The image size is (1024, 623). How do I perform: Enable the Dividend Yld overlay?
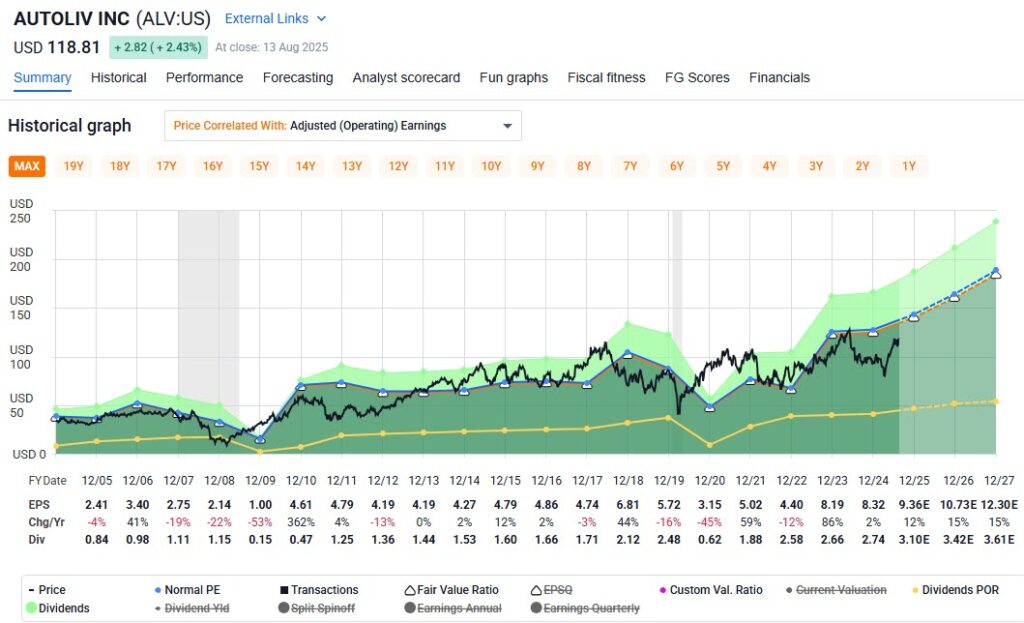click(157, 606)
